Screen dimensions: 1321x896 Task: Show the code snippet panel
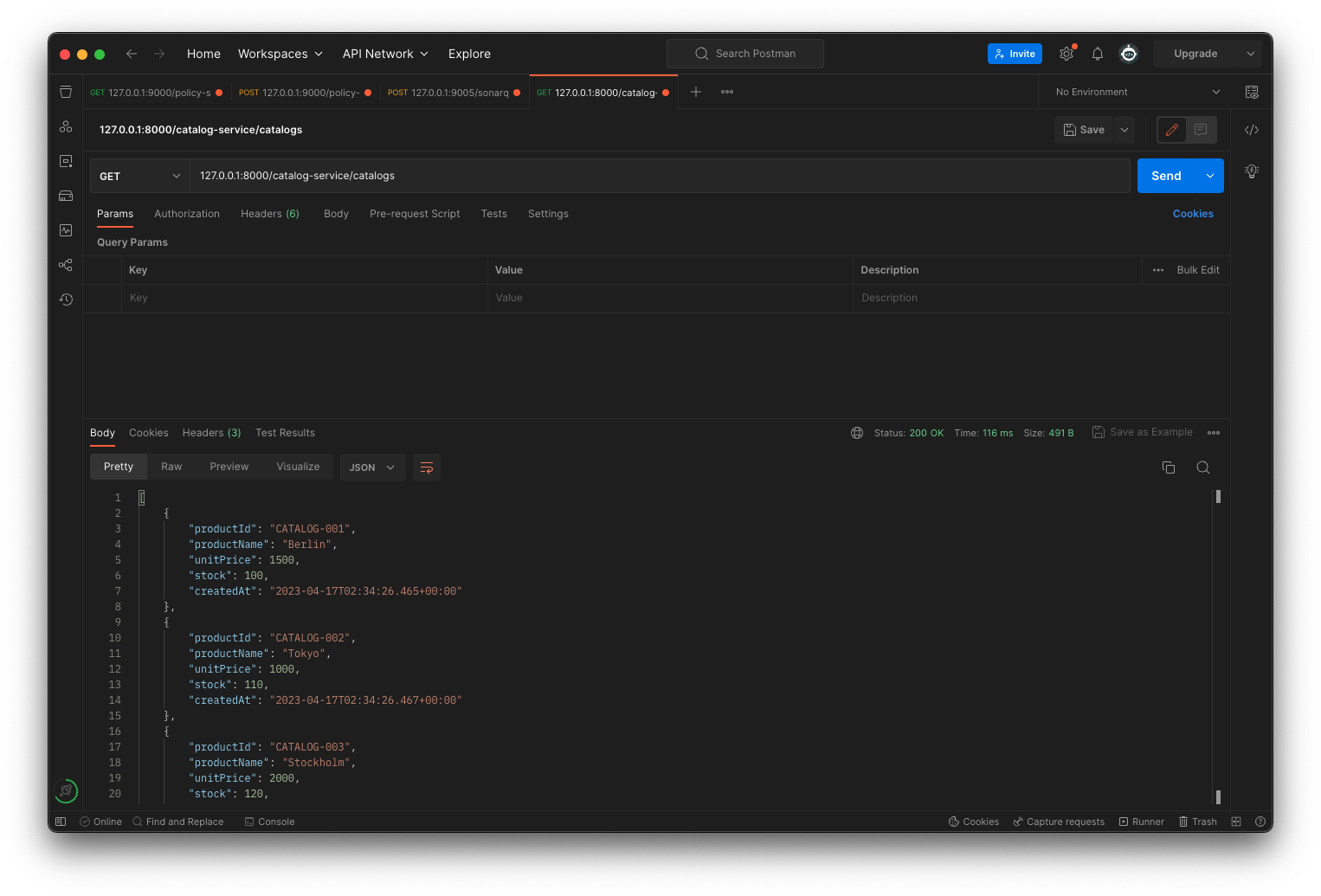tap(1252, 130)
